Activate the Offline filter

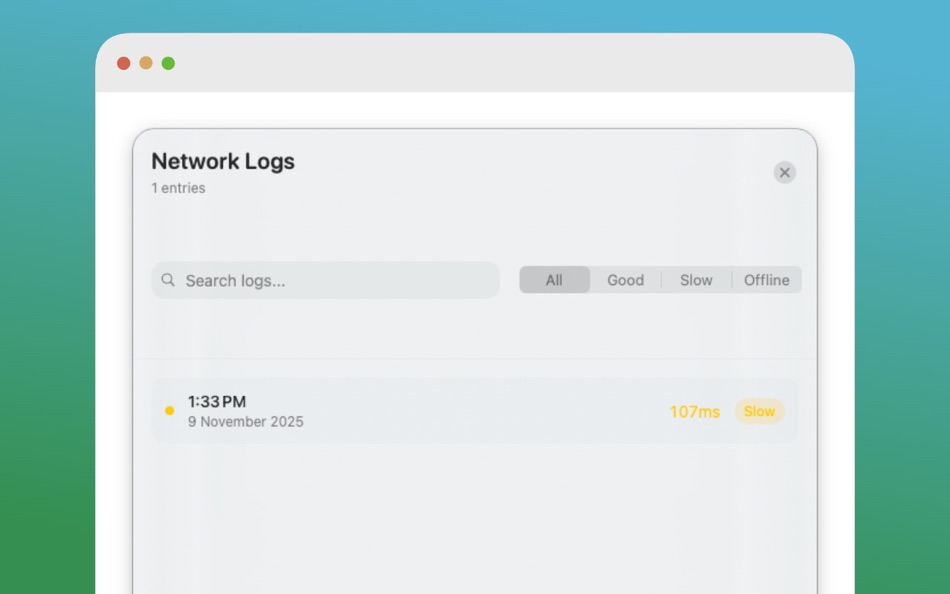(x=766, y=280)
